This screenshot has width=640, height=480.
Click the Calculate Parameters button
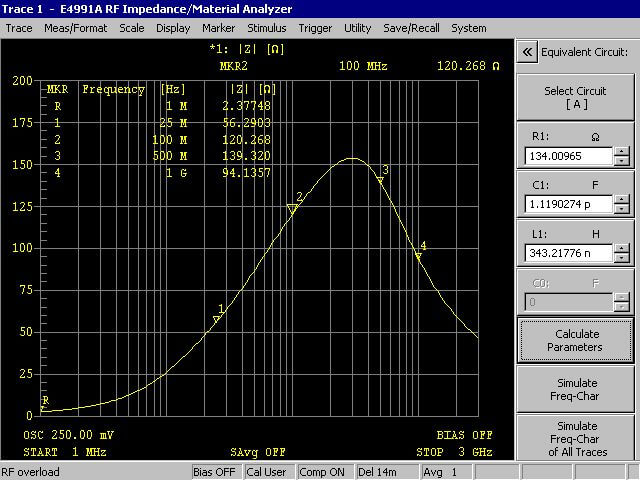576,340
